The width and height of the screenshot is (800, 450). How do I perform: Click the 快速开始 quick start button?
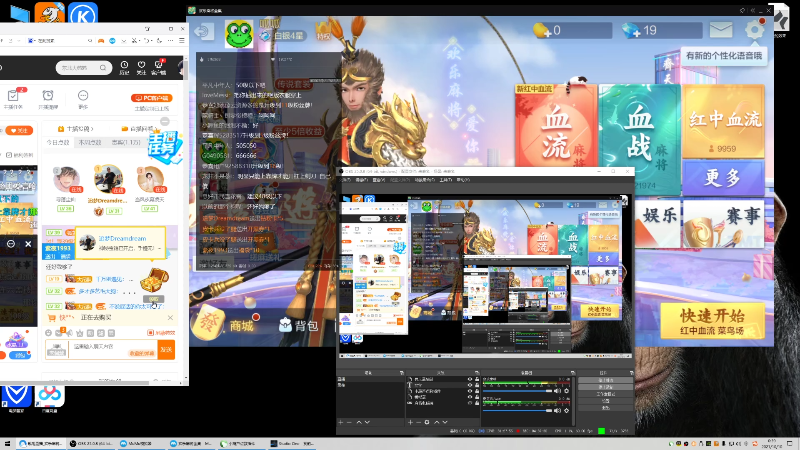click(712, 321)
